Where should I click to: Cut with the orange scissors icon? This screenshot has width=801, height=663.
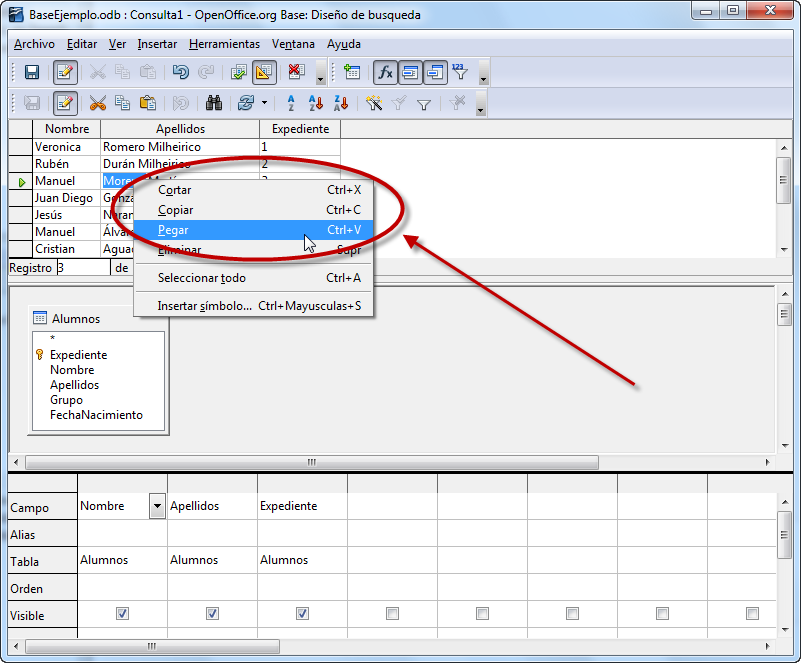coord(98,104)
